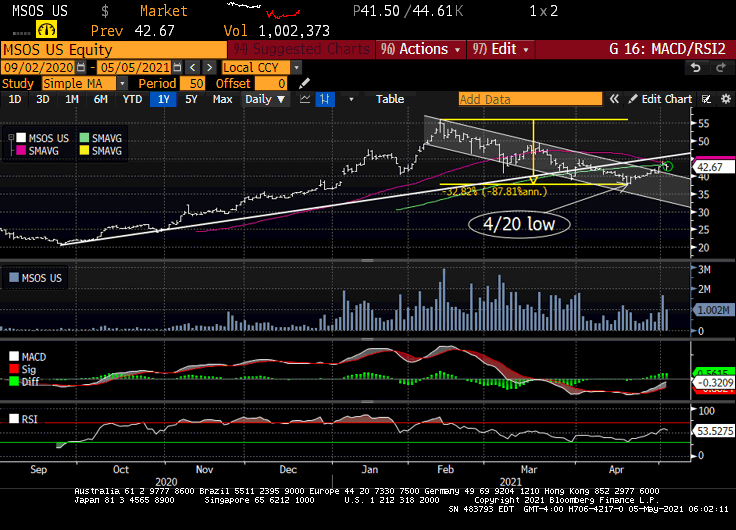Click yellow SMAVG legend swatch
Viewport: 736px width, 530px height.
(x=84, y=151)
